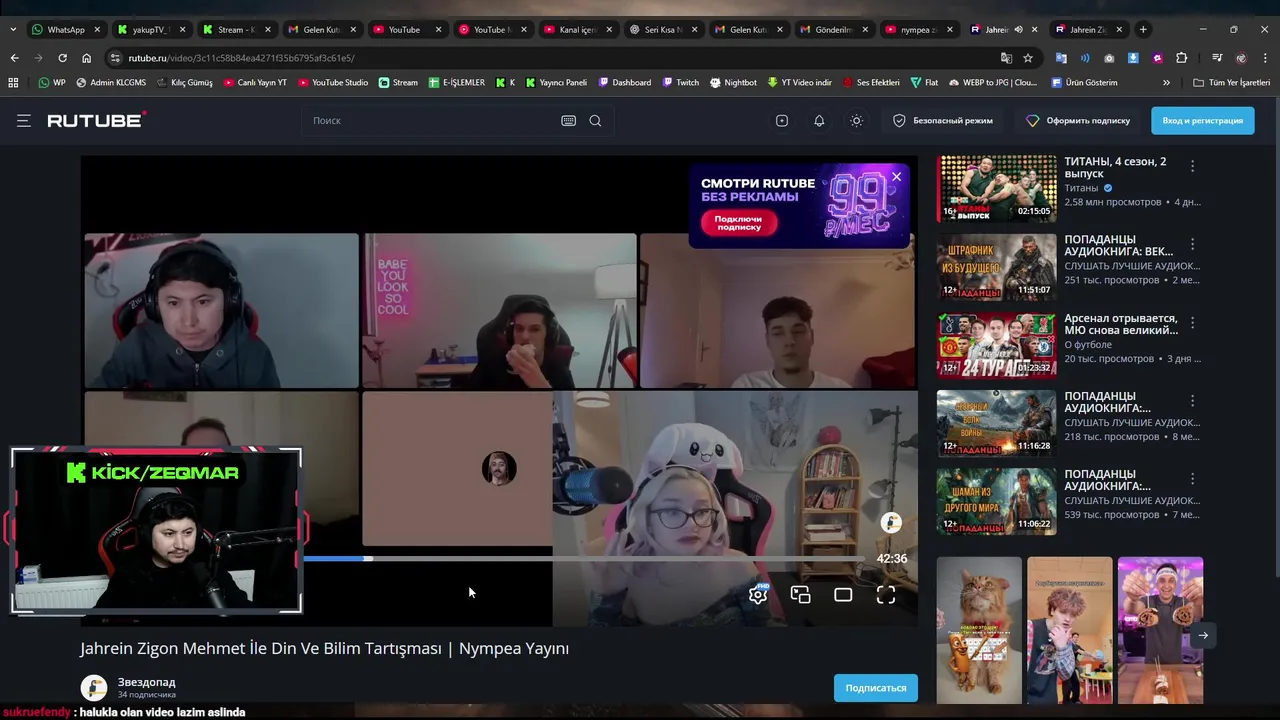The image size is (1280, 720).
Task: Mute the Jahrein tab audio icon
Action: 1018,30
